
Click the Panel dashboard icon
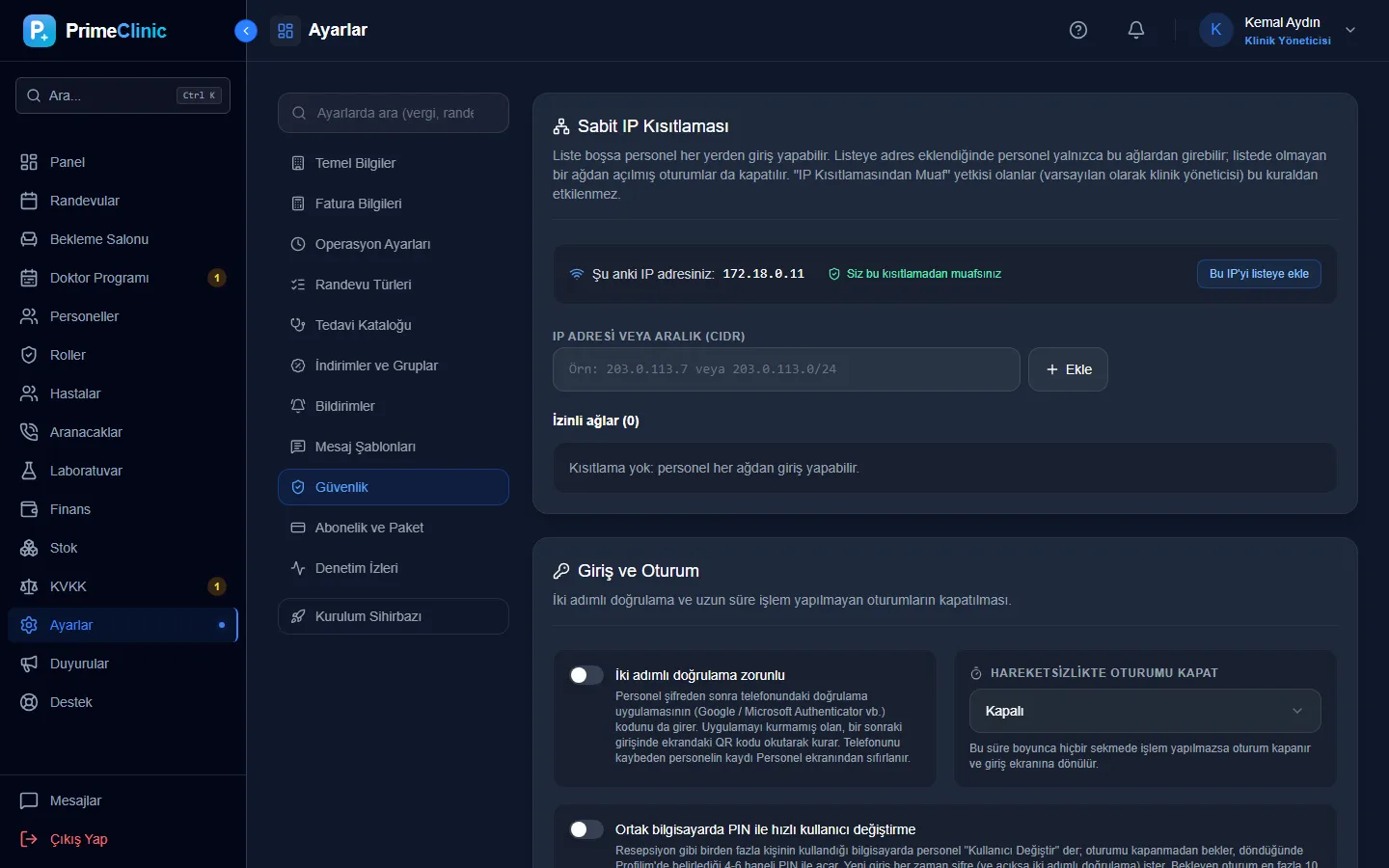click(x=29, y=162)
